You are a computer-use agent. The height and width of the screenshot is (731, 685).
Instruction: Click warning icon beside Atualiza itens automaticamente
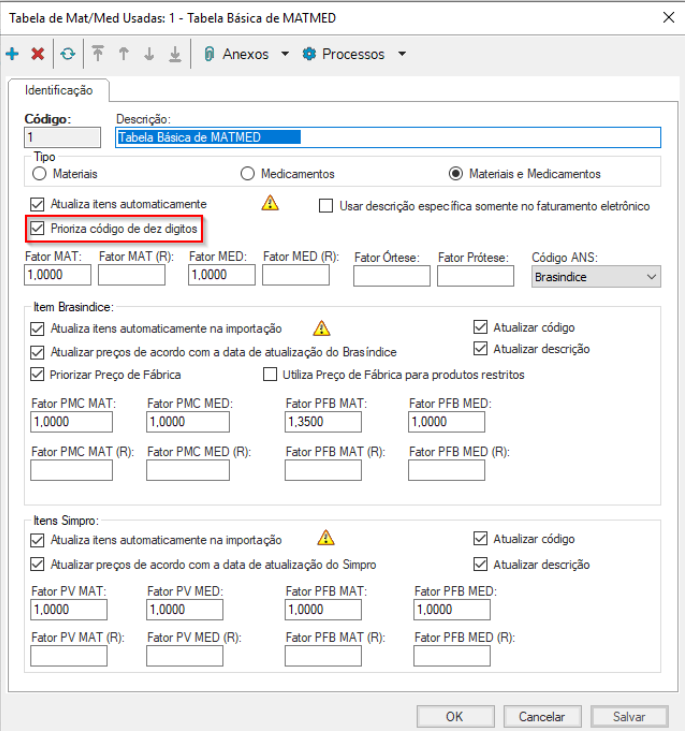click(x=270, y=203)
